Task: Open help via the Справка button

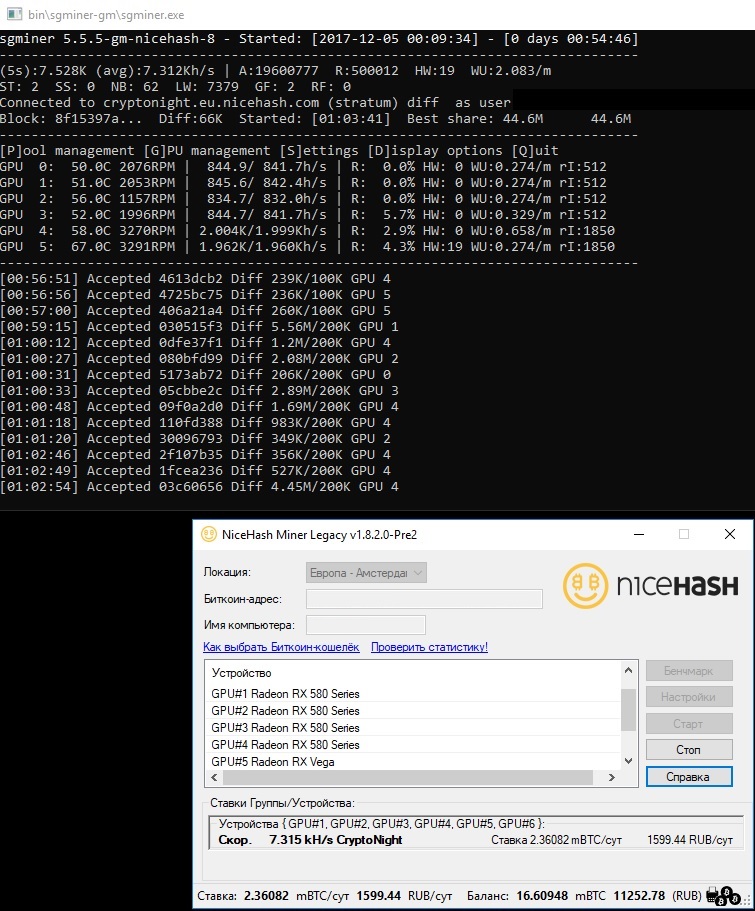Action: point(689,777)
